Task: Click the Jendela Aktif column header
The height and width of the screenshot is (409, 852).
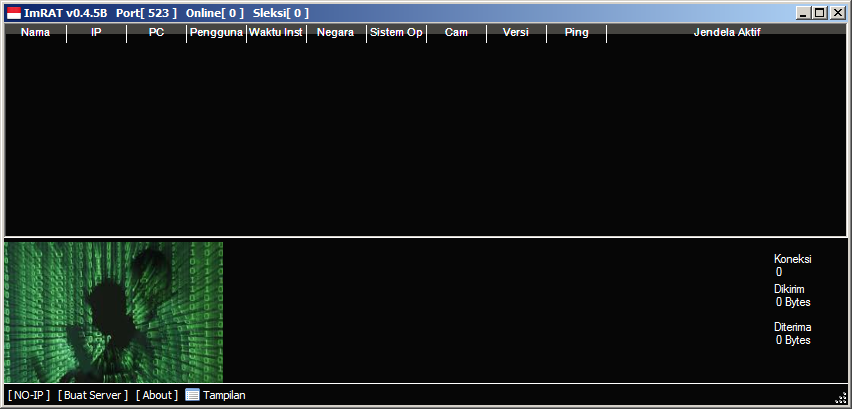Action: 727,33
